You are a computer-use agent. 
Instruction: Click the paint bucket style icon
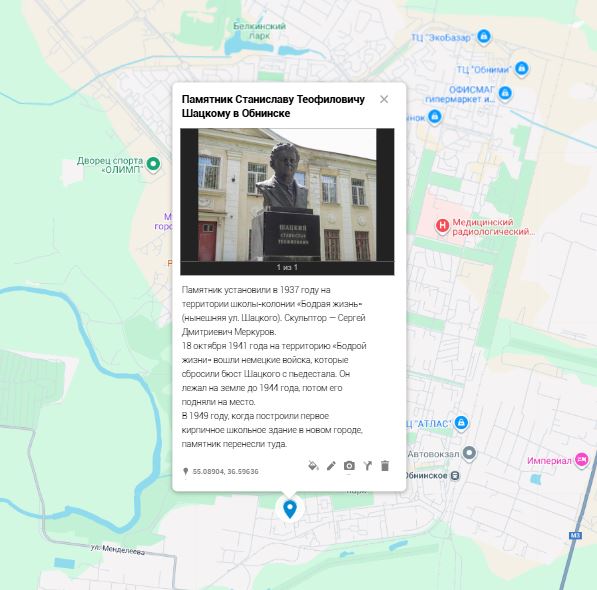click(x=313, y=466)
